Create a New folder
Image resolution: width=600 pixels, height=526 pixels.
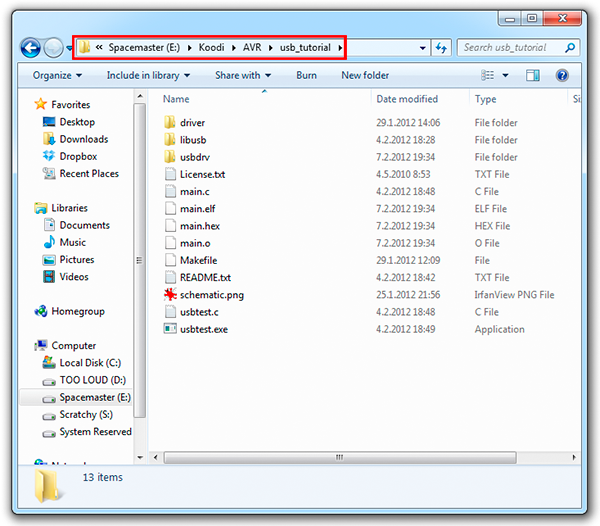[x=365, y=75]
